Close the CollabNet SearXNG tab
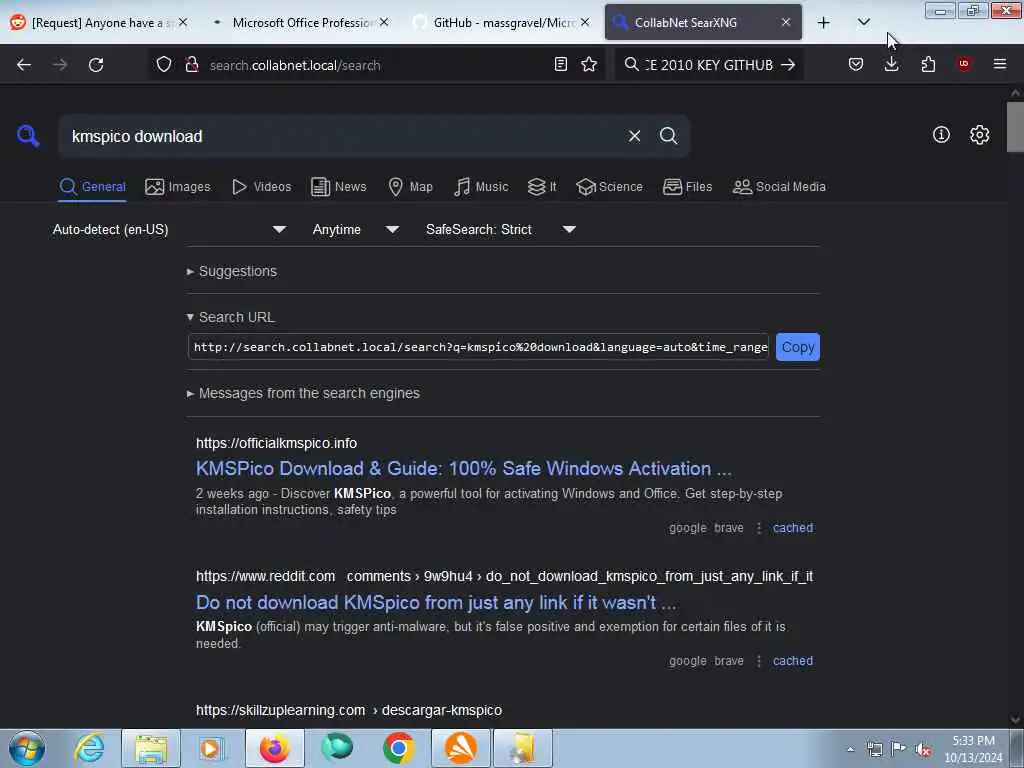Screen dimensions: 1024x768 pyautogui.click(x=786, y=23)
